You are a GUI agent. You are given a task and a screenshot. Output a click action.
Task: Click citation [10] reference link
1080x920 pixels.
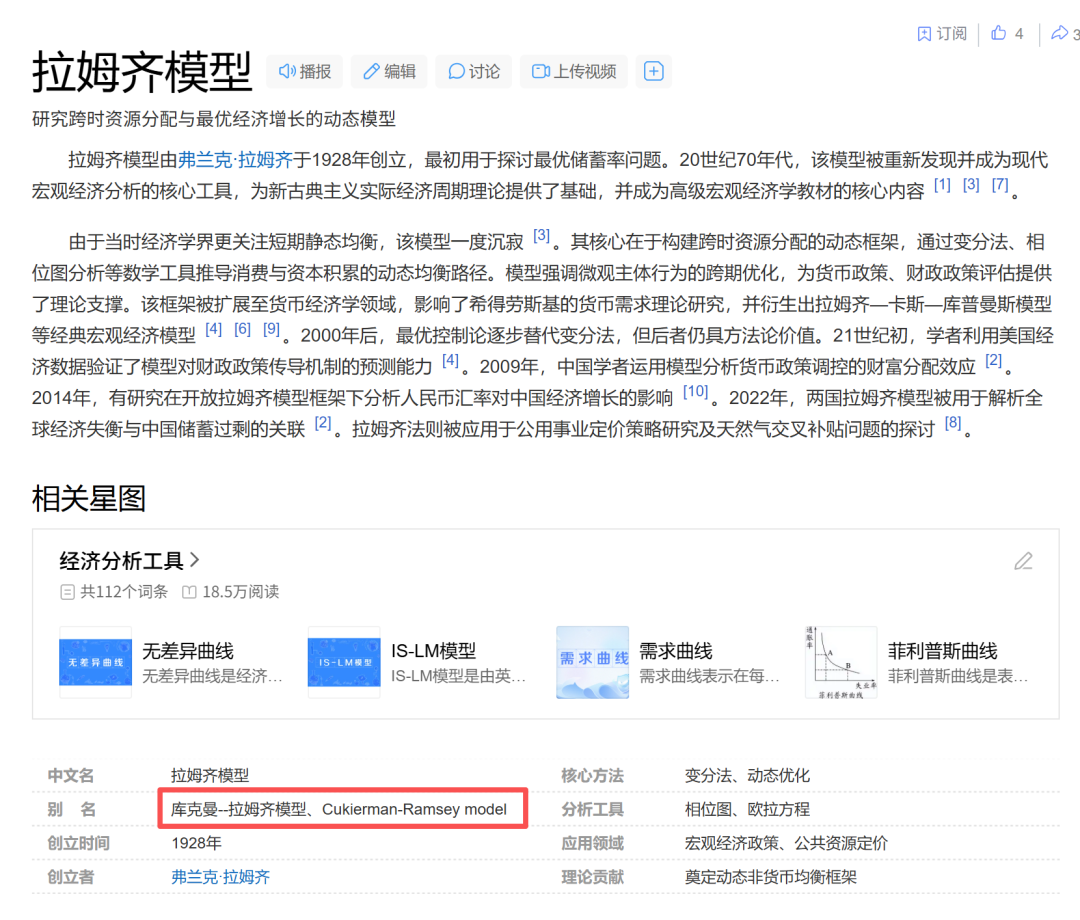696,392
